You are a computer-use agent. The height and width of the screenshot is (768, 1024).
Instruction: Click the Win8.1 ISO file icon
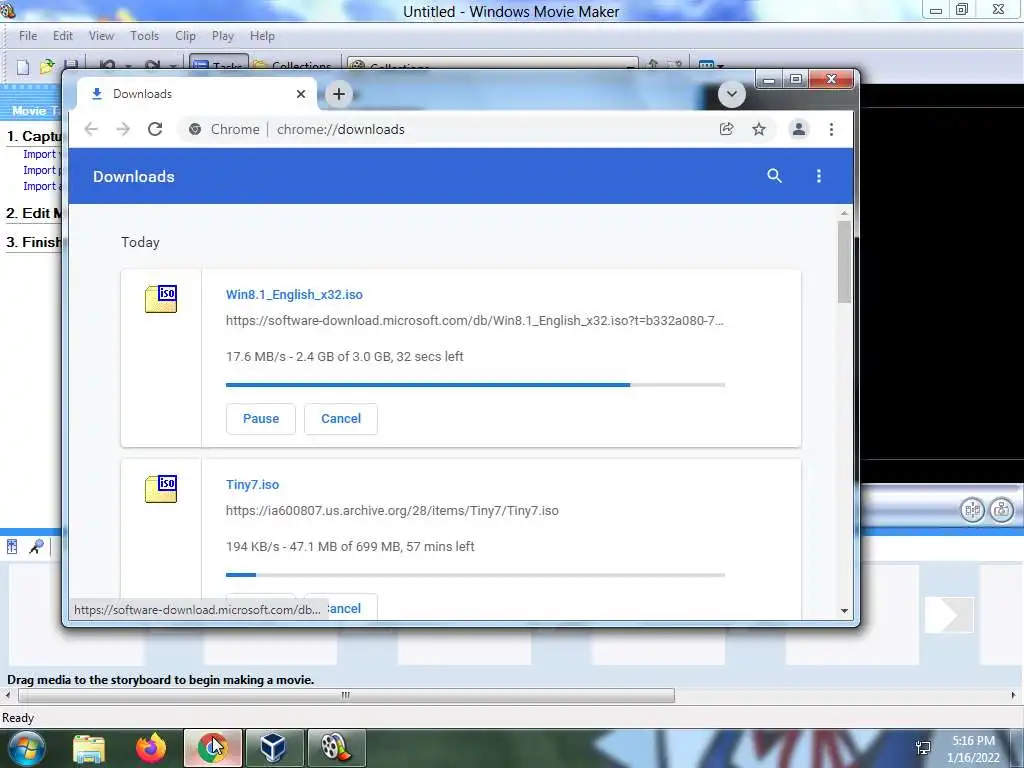click(161, 299)
